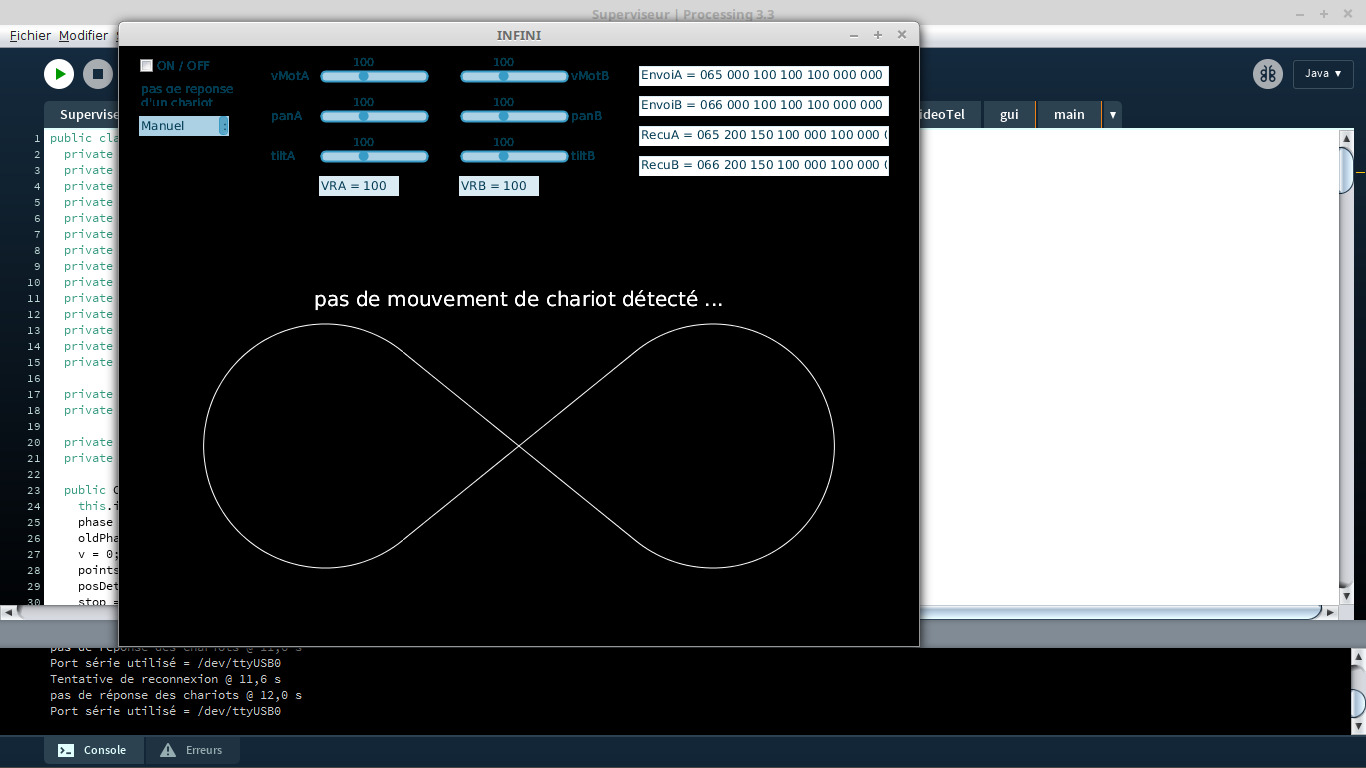
Task: Click the editor vertical scrollbar down arrow
Action: point(1346,596)
